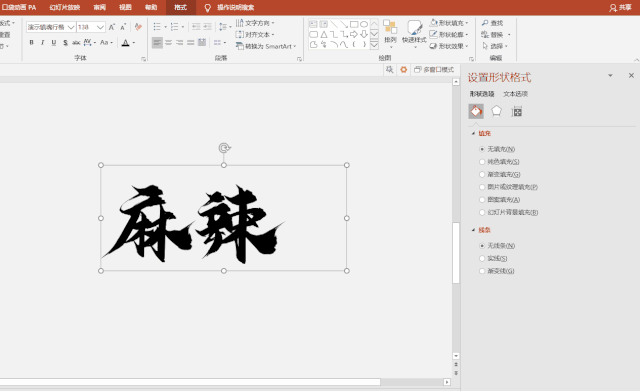Viewport: 640px width, 391px height.
Task: Open the Review (审阅) tab
Action: coord(100,7)
